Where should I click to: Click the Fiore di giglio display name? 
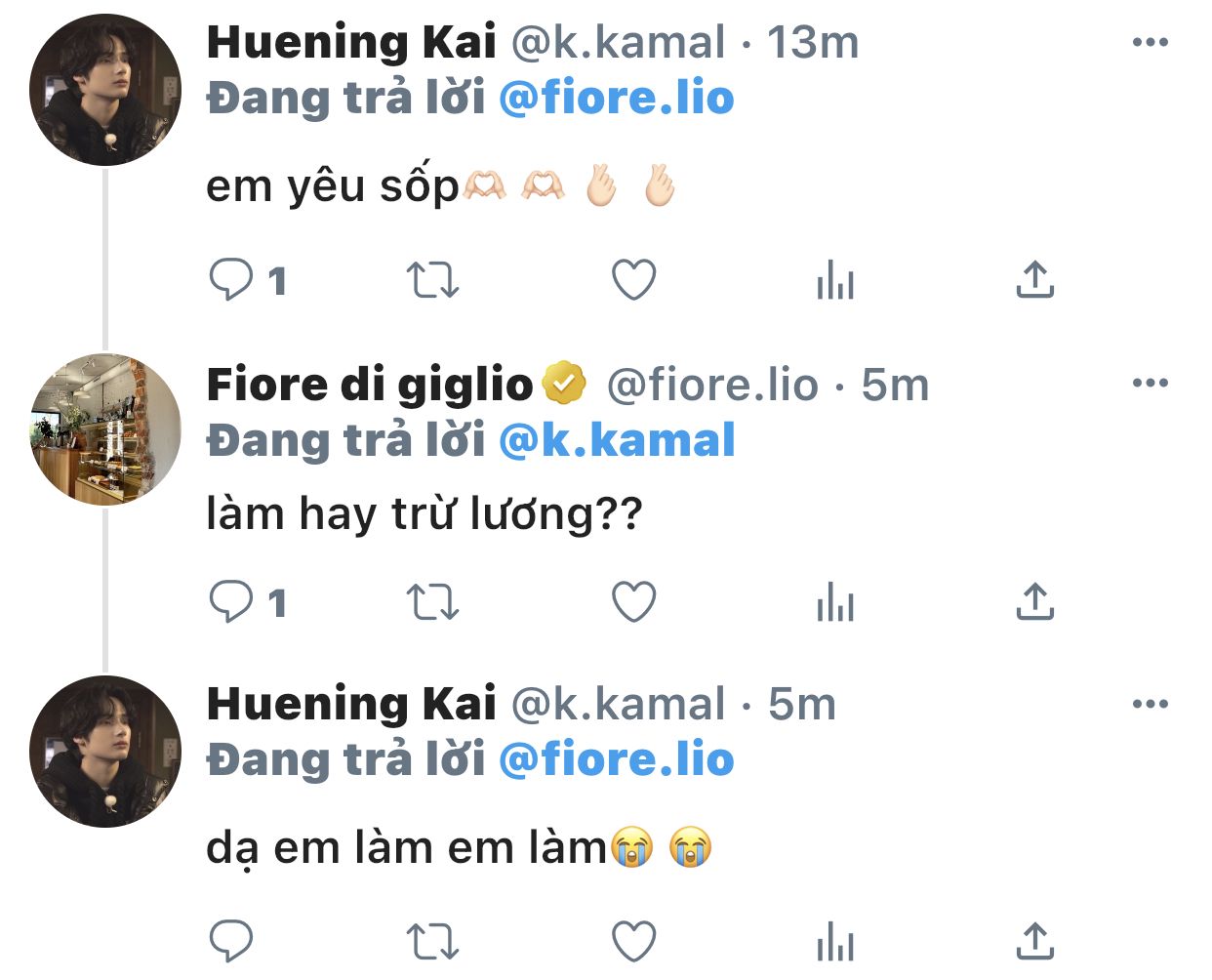pyautogui.click(x=369, y=385)
